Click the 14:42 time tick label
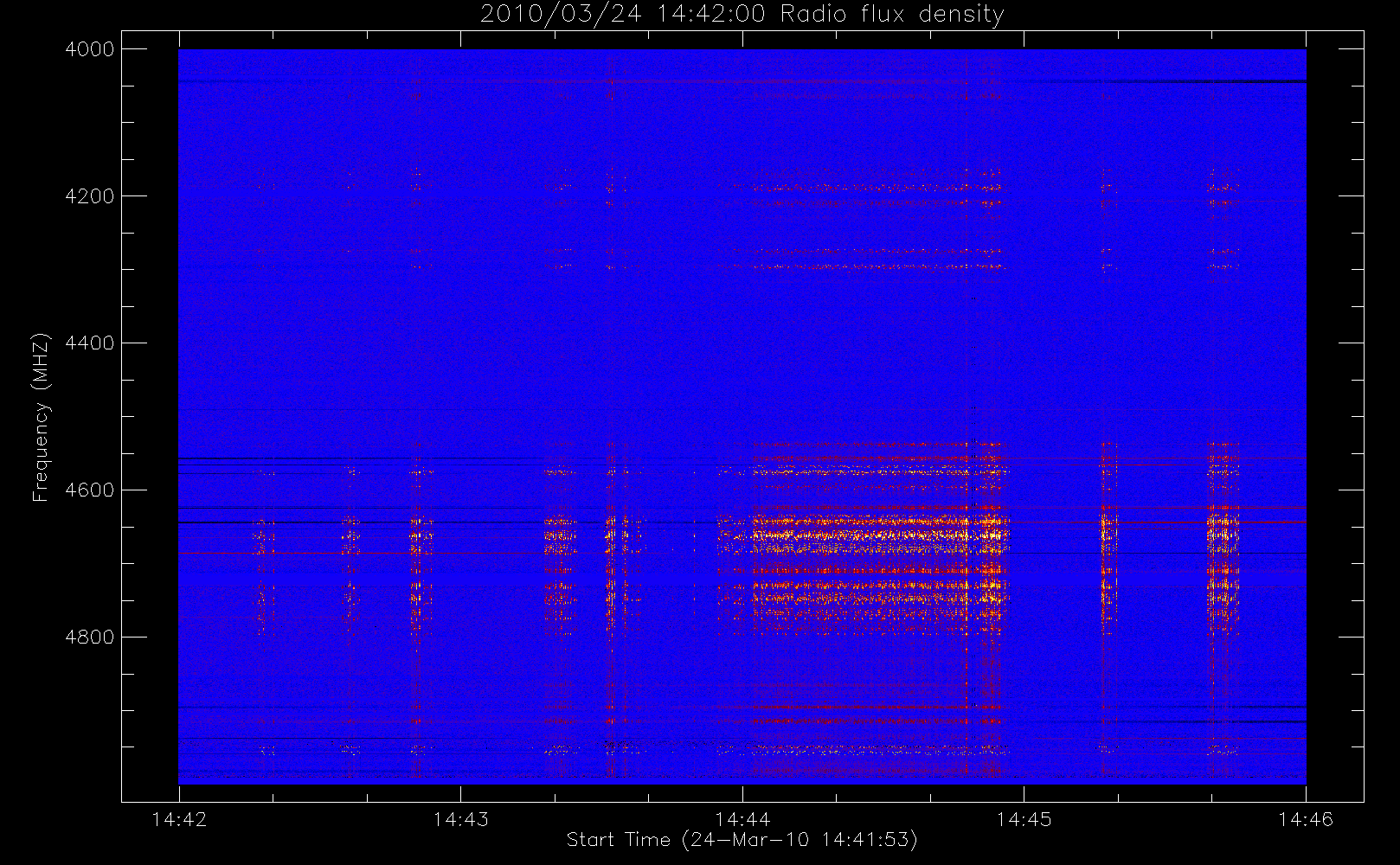1400x865 pixels. (179, 819)
